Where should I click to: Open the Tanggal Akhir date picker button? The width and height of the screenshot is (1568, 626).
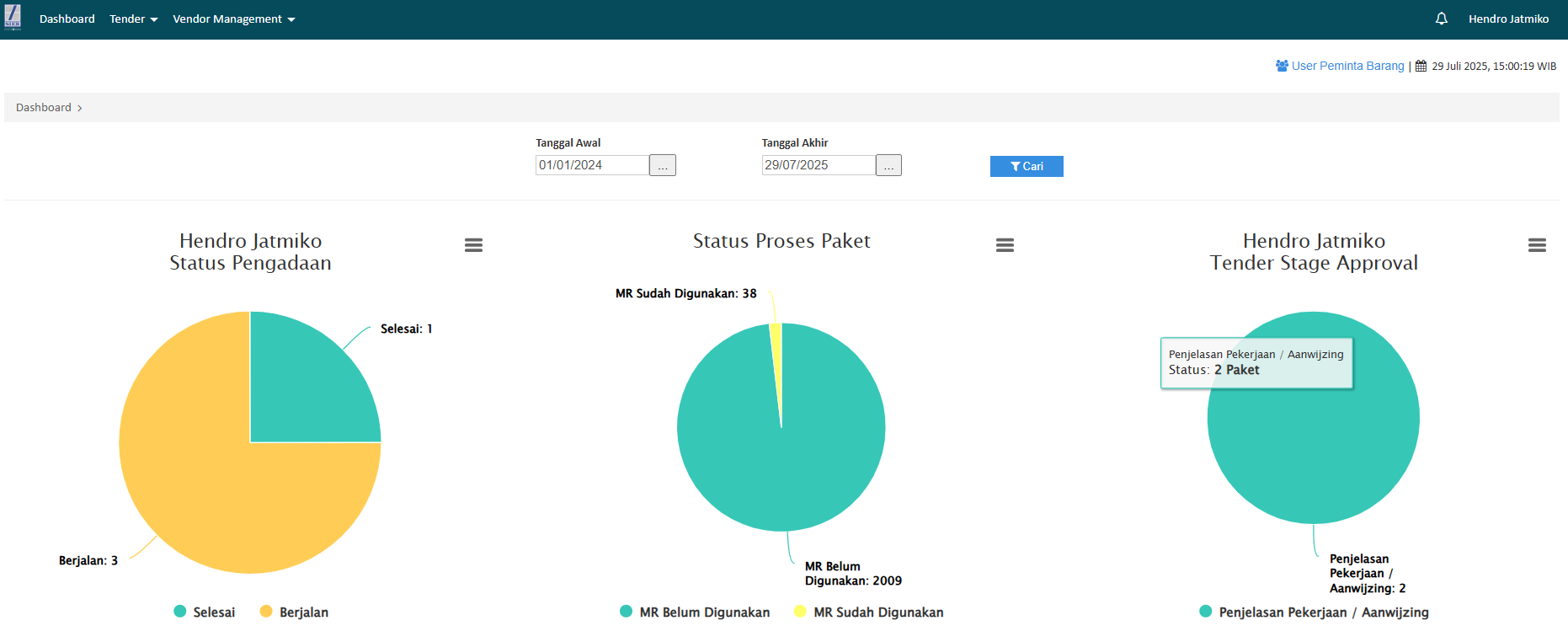pyautogui.click(x=888, y=165)
